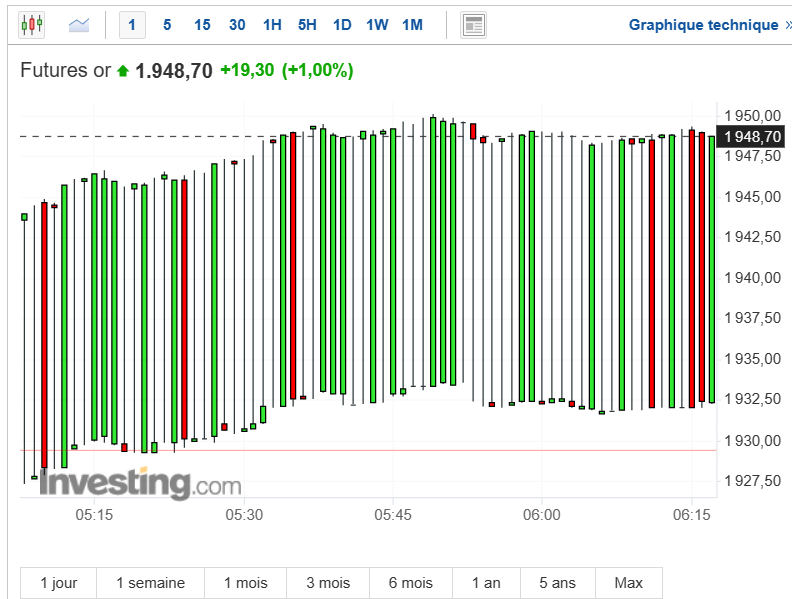792x599 pixels.
Task: Choose the 1 jour time range
Action: 59,583
